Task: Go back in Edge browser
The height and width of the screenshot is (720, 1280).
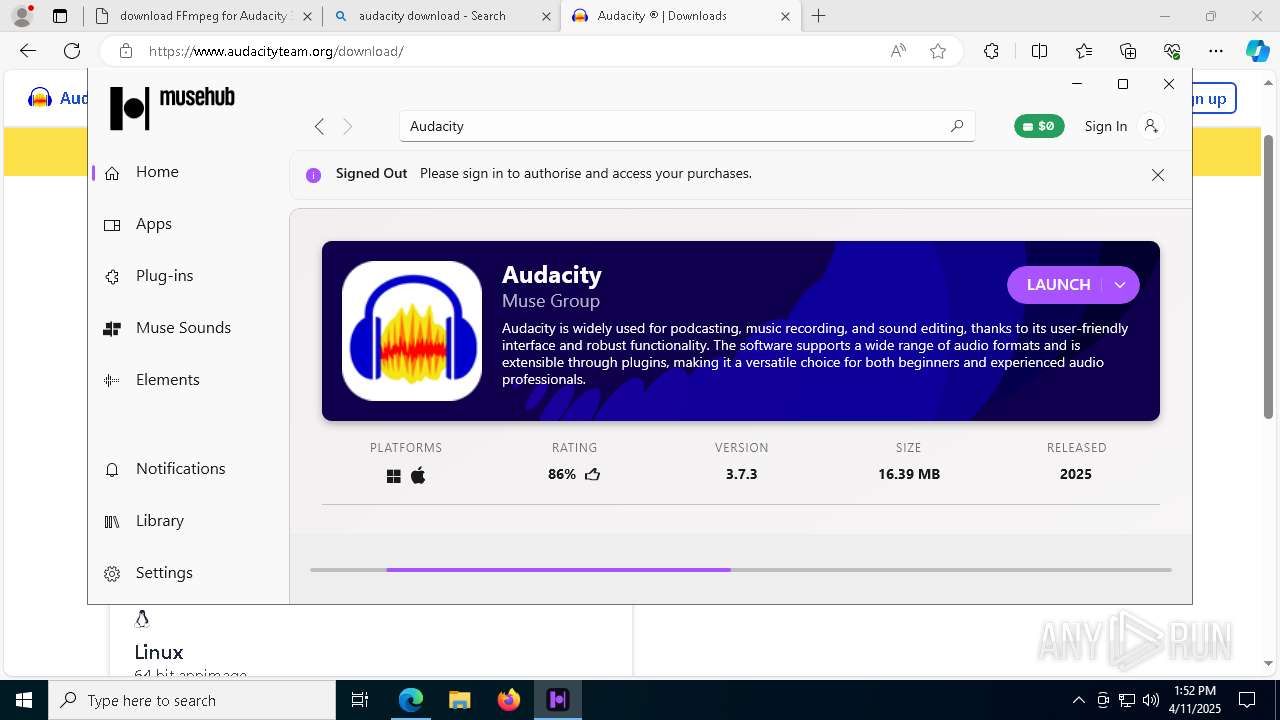Action: tap(28, 51)
